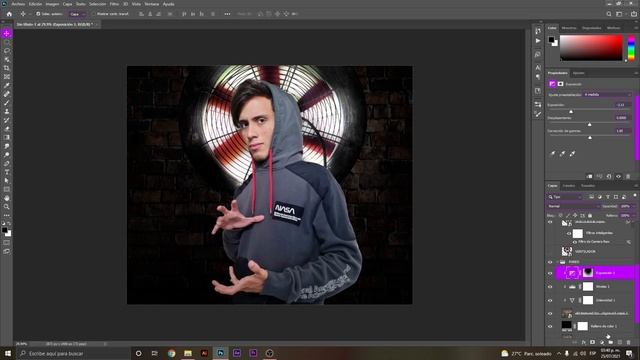This screenshot has width=640, height=360.
Task: Select the Gradient tool
Action: [x=7, y=137]
